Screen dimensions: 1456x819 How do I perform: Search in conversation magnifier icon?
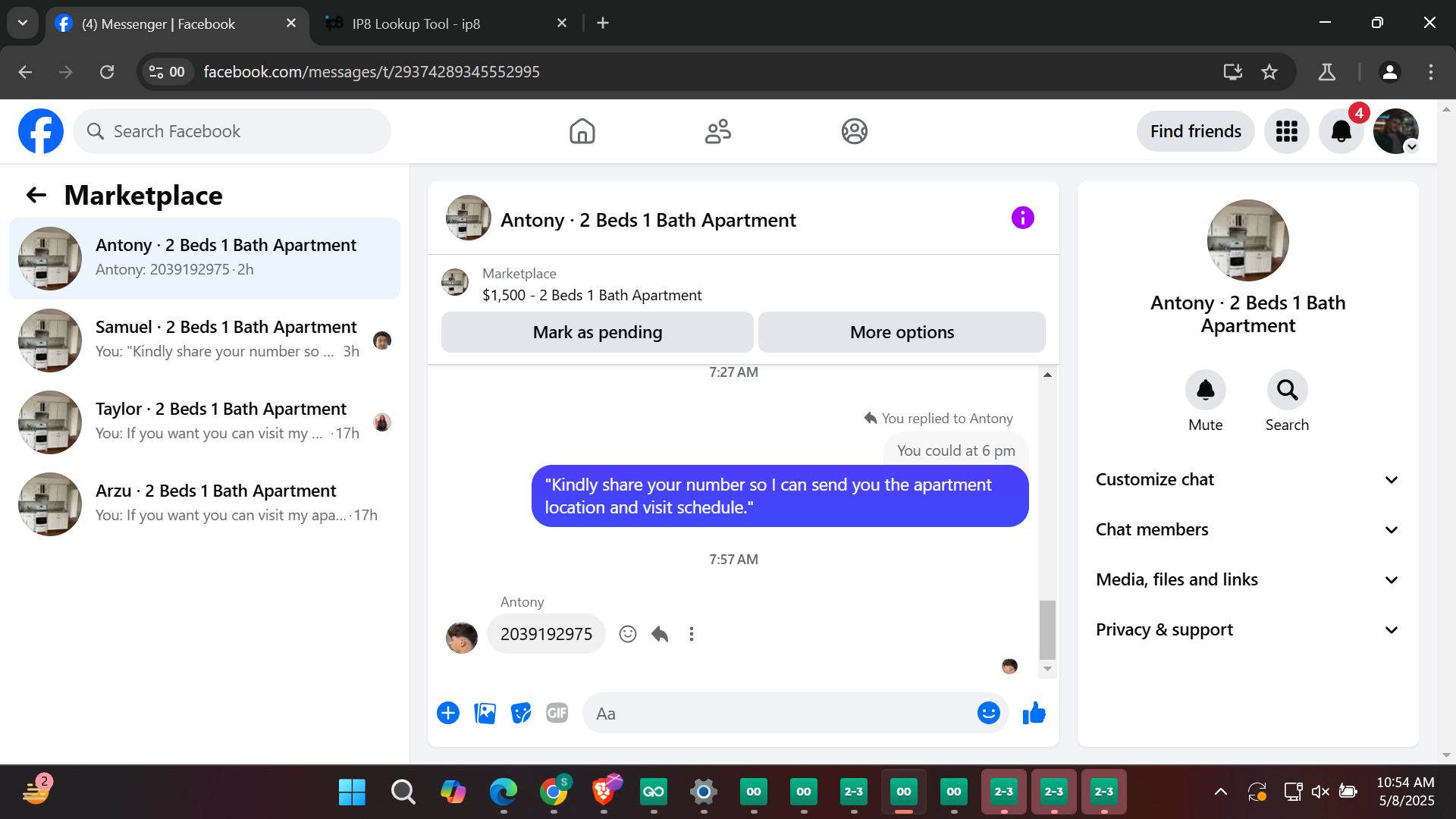point(1287,390)
